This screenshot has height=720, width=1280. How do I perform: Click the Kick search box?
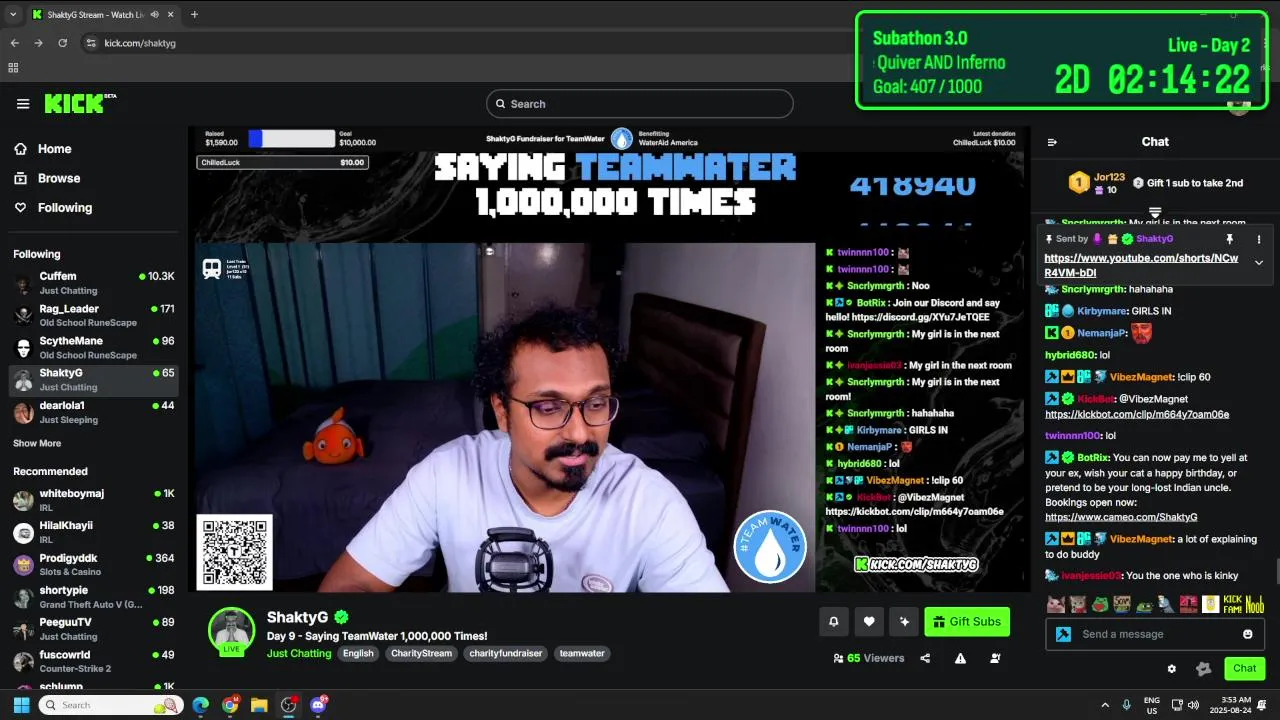click(x=640, y=104)
